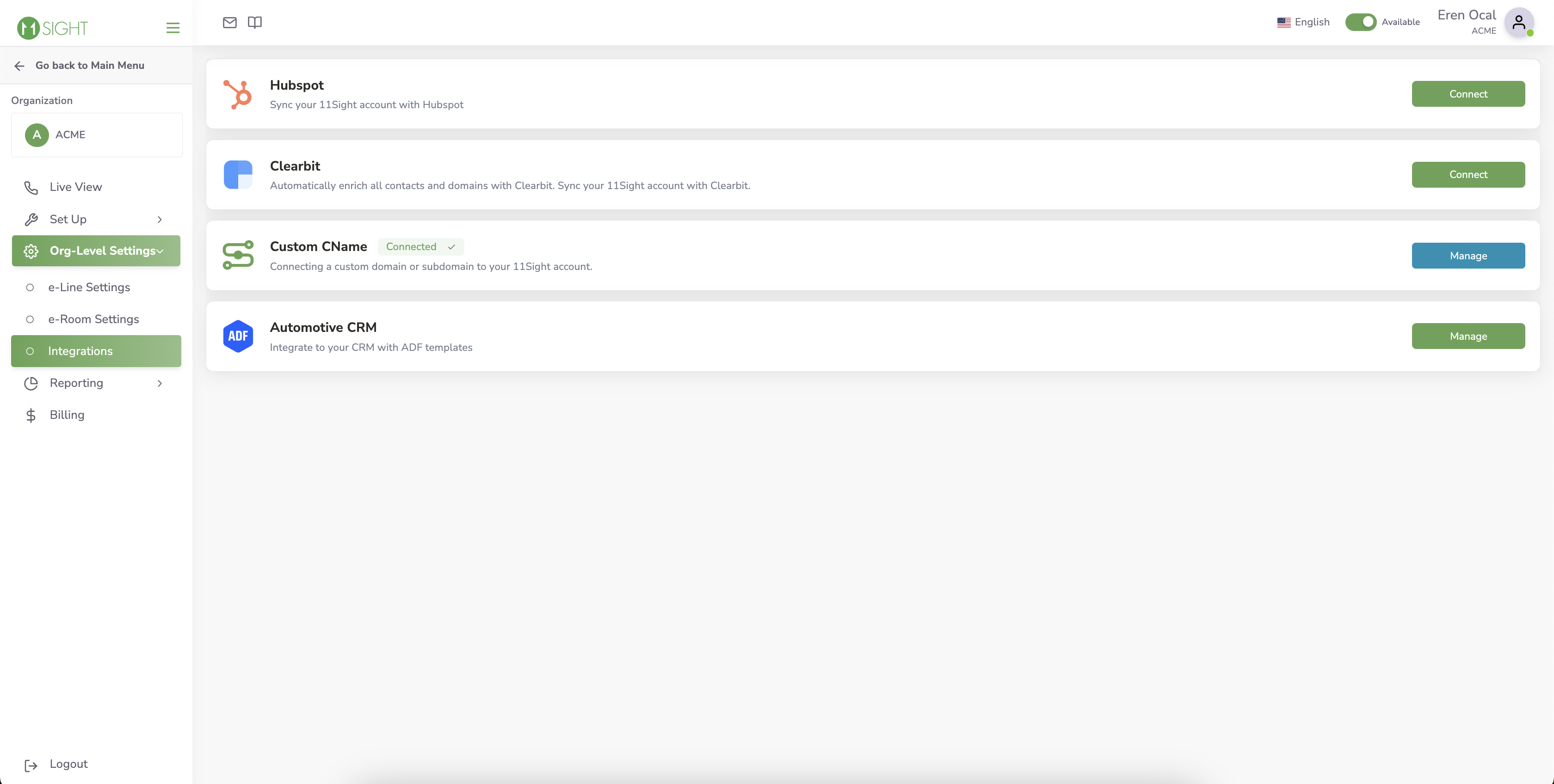Screen dimensions: 1554x784
Task: Select Integrations from sidebar
Action: pyautogui.click(x=81, y=351)
